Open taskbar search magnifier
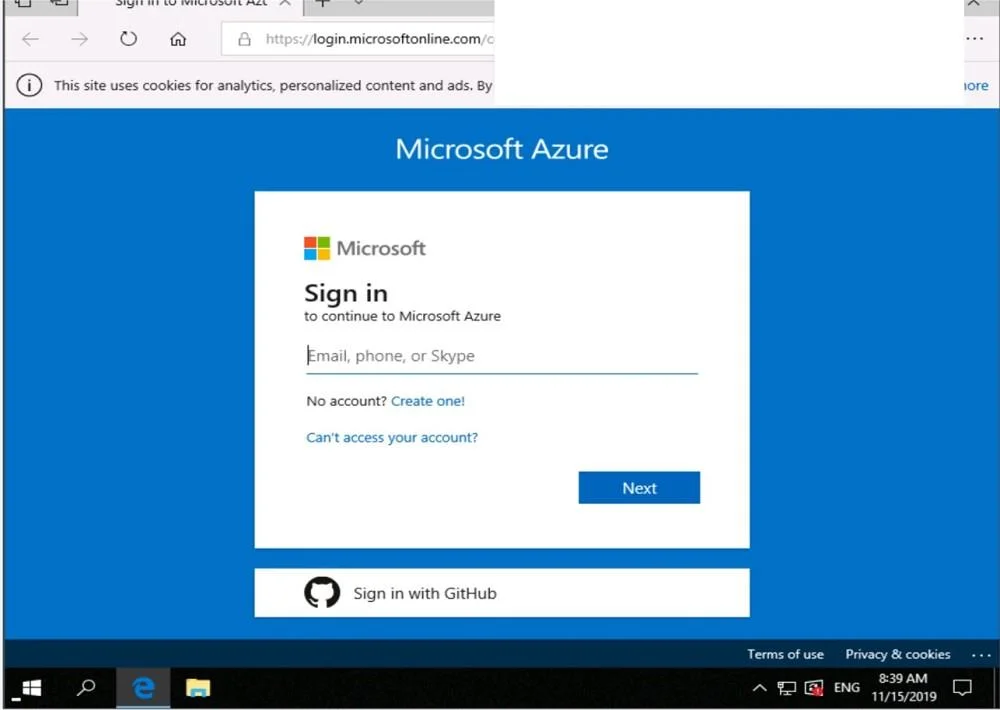 click(x=86, y=688)
